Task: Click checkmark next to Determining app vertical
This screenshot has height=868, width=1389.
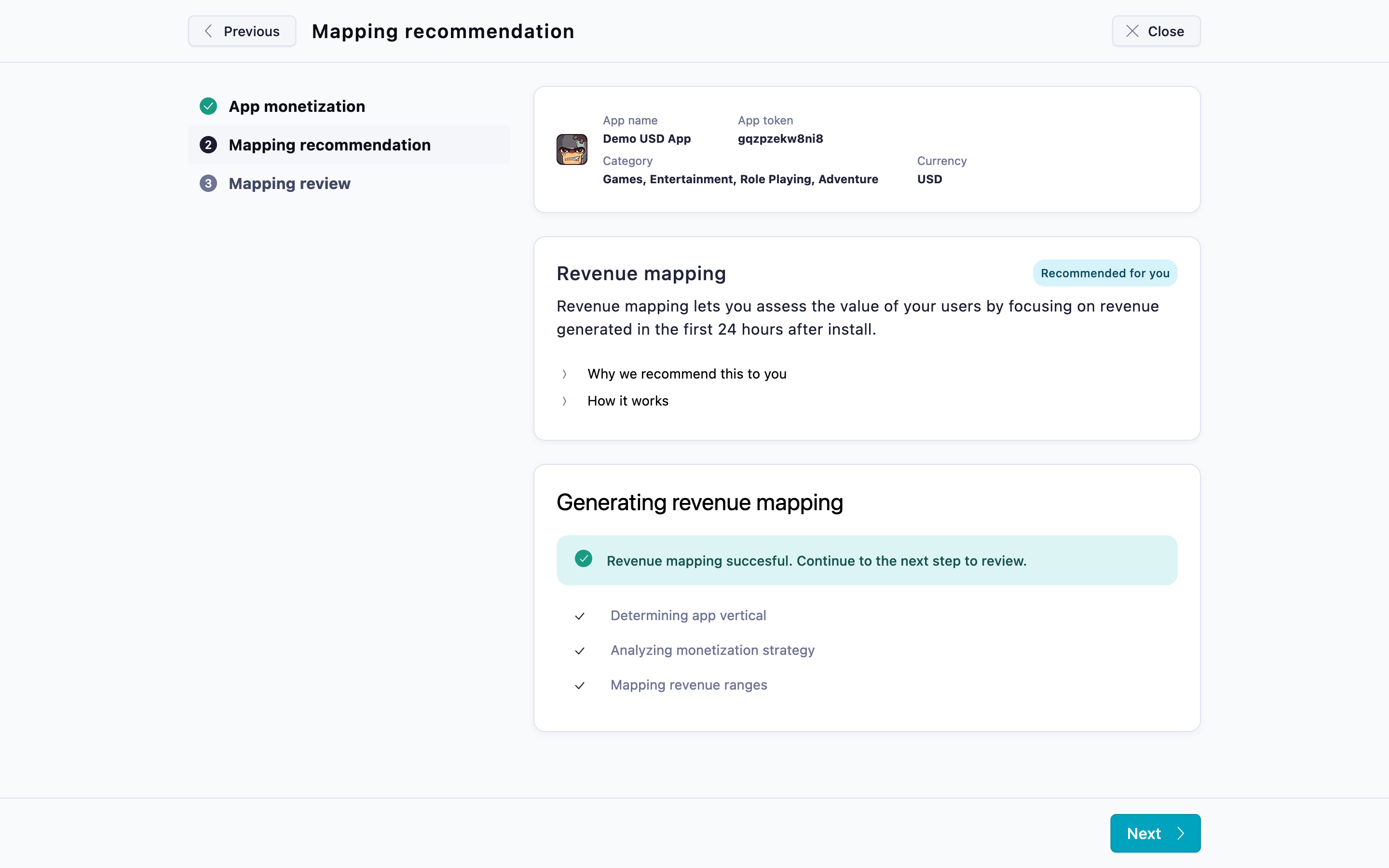Action: [580, 616]
